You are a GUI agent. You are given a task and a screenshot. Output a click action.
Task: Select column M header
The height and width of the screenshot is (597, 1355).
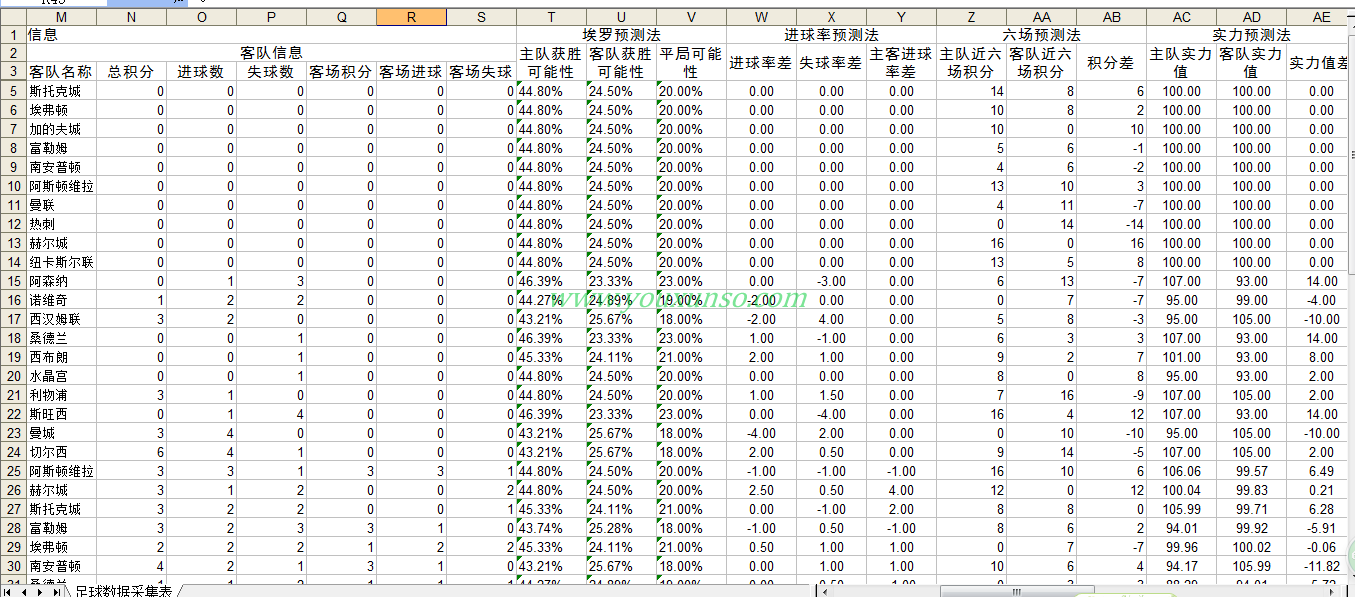click(61, 17)
